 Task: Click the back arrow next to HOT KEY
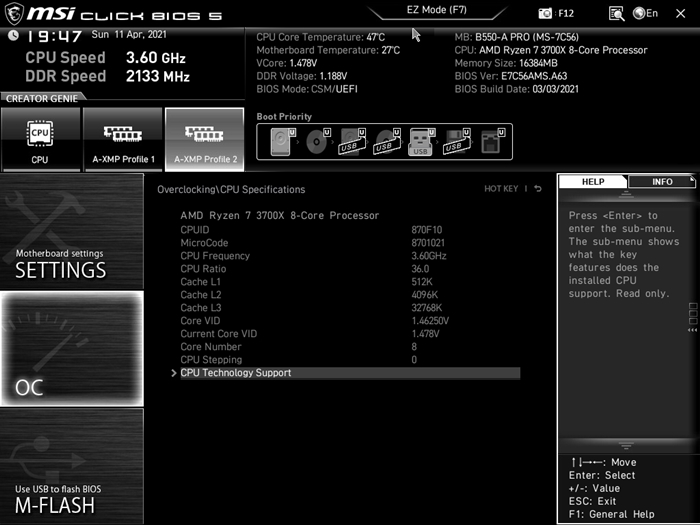[538, 189]
